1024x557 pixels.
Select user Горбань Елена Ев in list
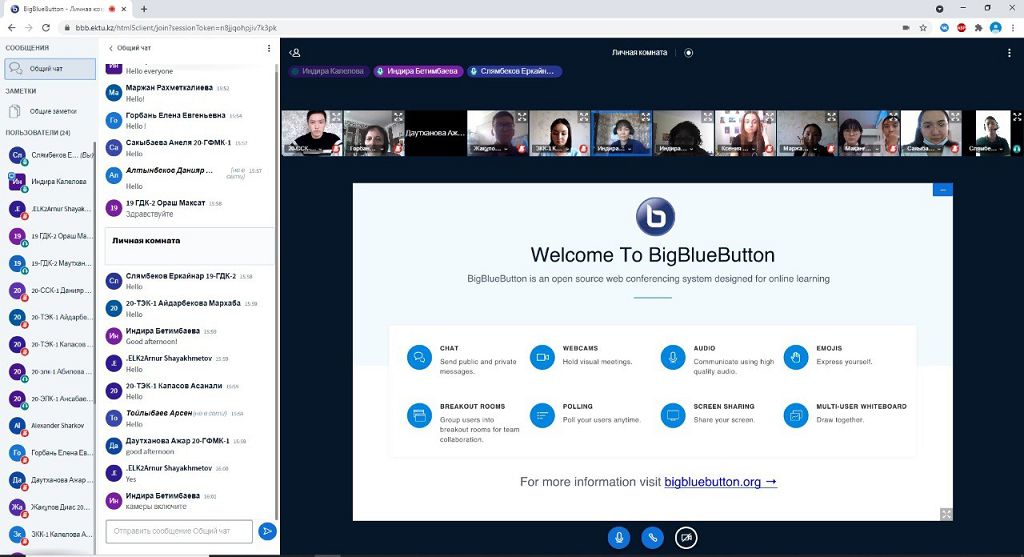click(50, 453)
